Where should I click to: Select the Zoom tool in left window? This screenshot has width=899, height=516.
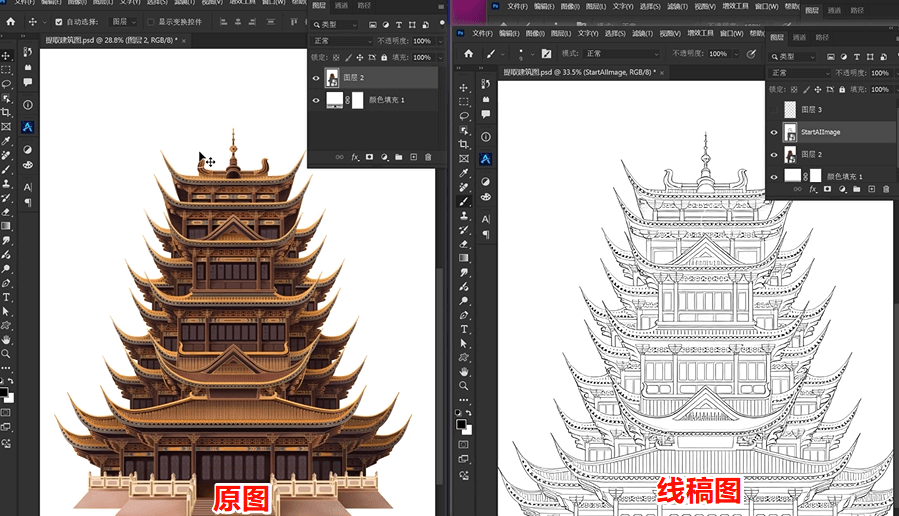tap(6, 354)
